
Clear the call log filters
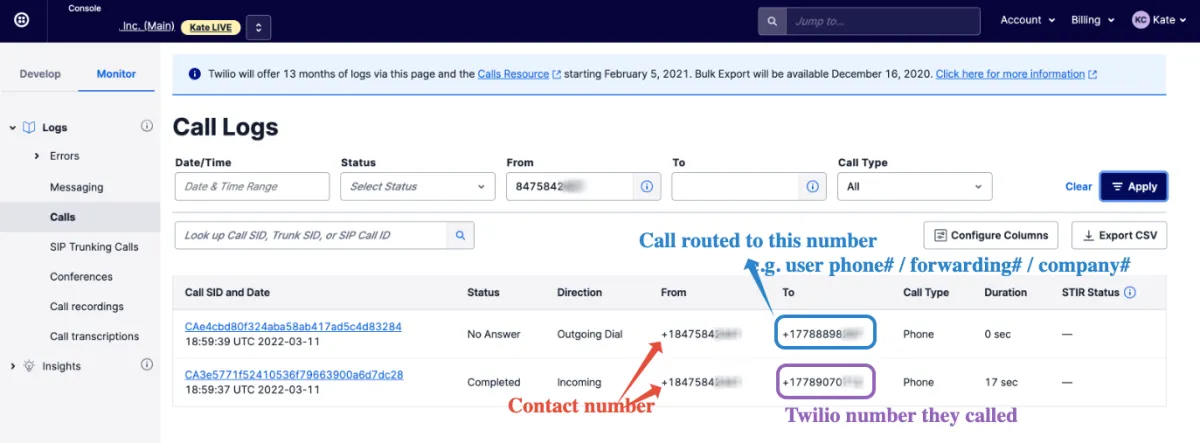click(x=1079, y=186)
